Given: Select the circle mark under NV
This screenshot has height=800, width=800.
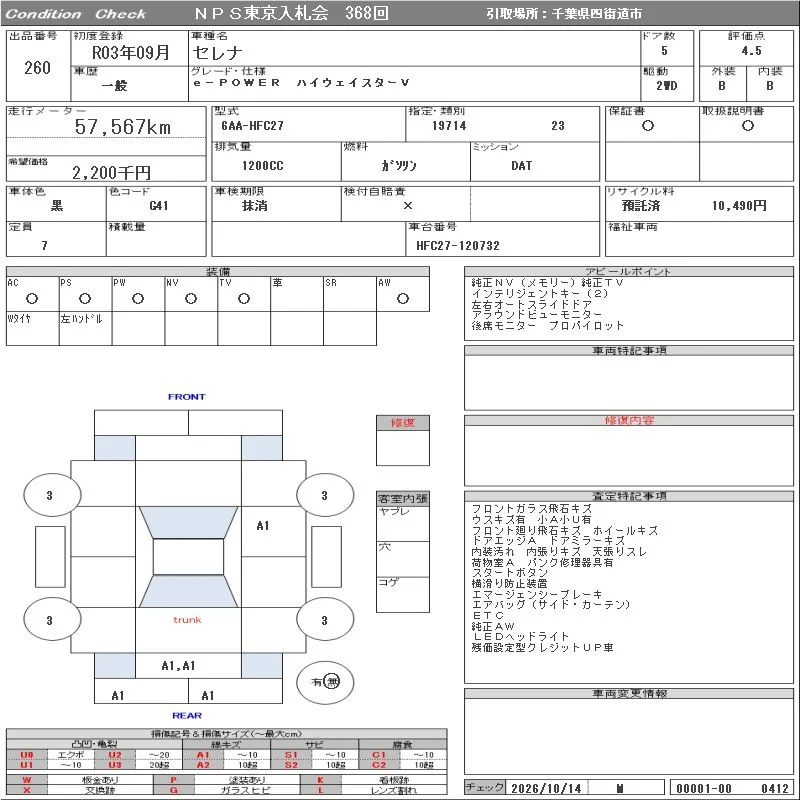Looking at the screenshot, I should [x=191, y=298].
